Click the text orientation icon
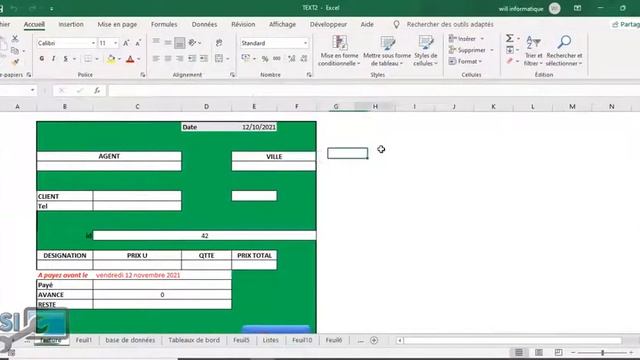This screenshot has width=640, height=360. point(193,42)
